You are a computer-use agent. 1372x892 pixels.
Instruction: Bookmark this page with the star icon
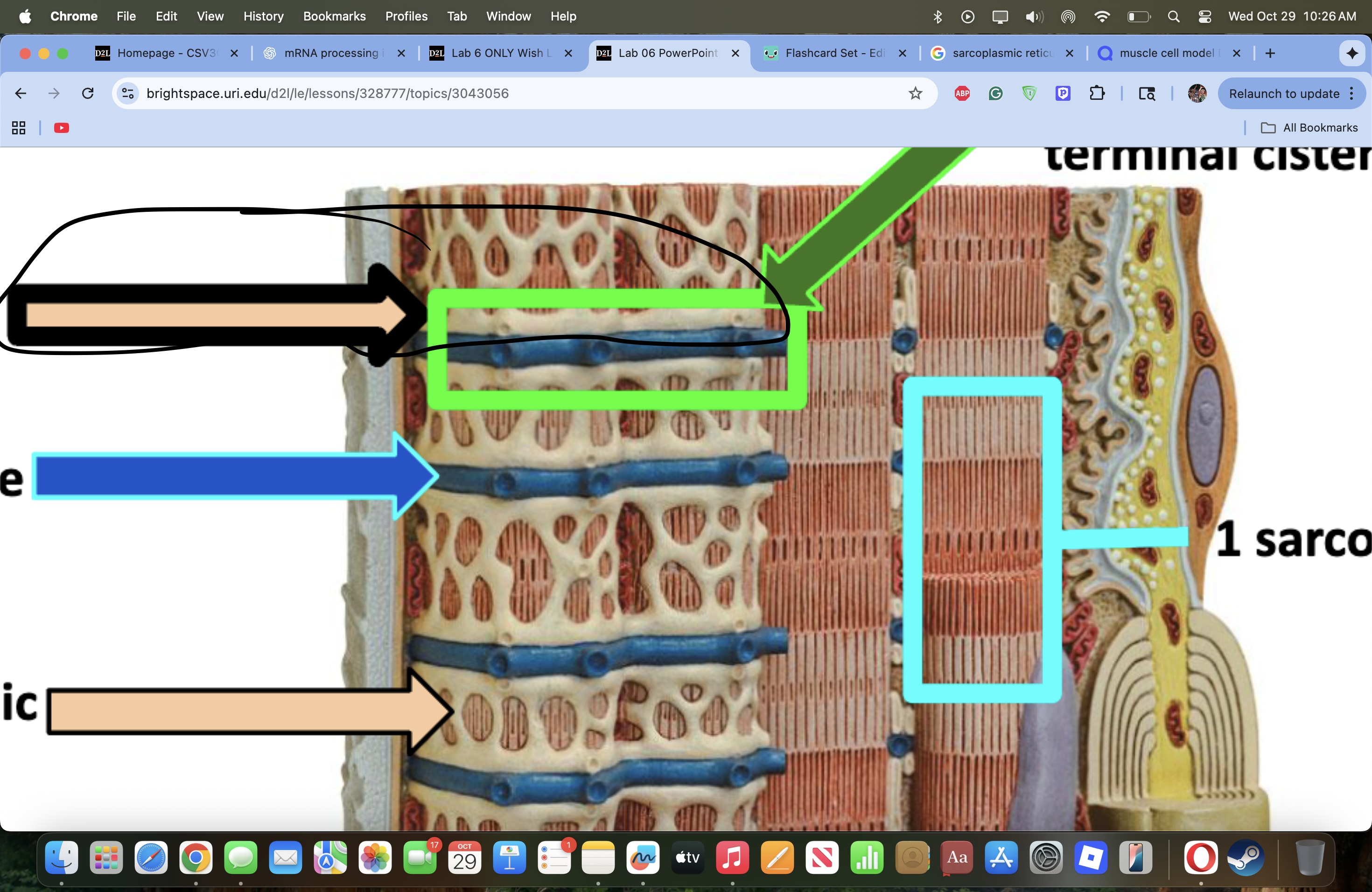coord(915,93)
